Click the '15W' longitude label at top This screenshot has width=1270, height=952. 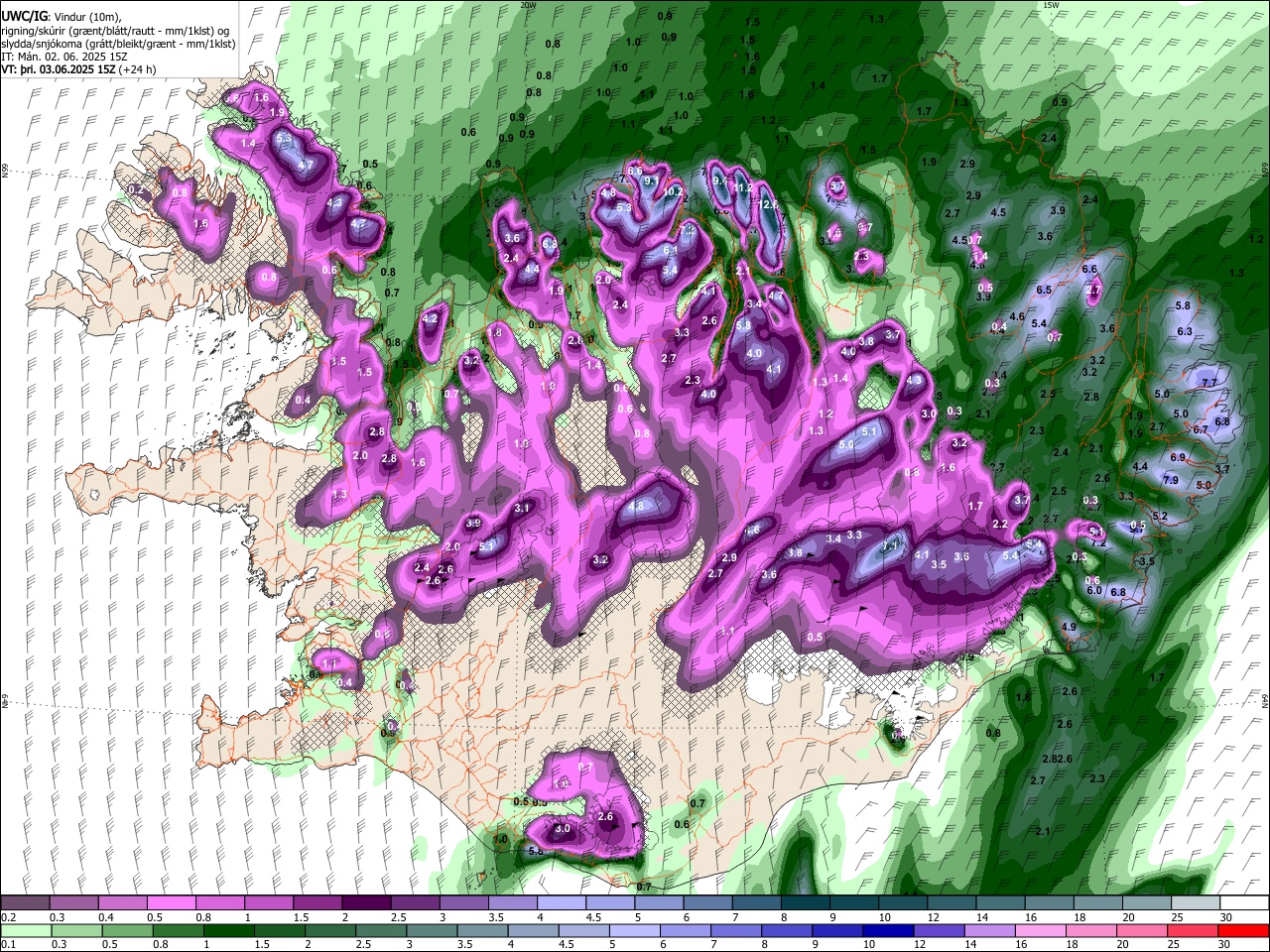tap(1051, 5)
